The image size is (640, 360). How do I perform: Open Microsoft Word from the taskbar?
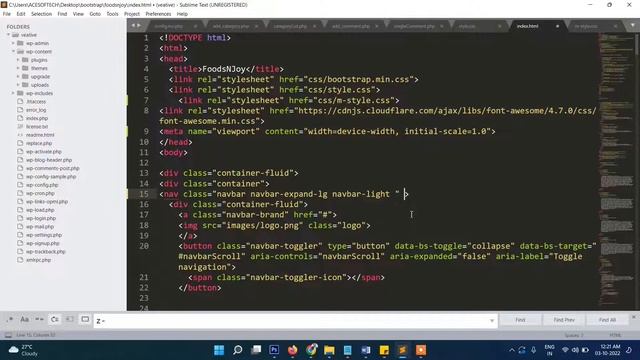coord(366,350)
